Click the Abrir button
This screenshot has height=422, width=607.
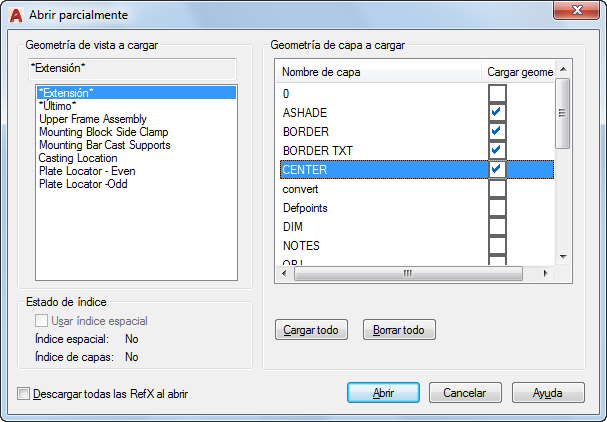(383, 393)
